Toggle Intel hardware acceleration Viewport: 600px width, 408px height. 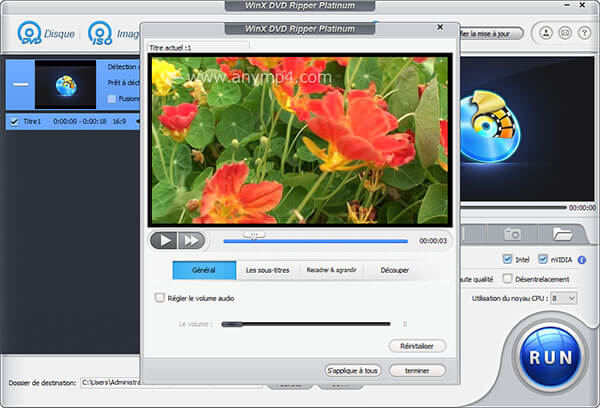tap(507, 259)
